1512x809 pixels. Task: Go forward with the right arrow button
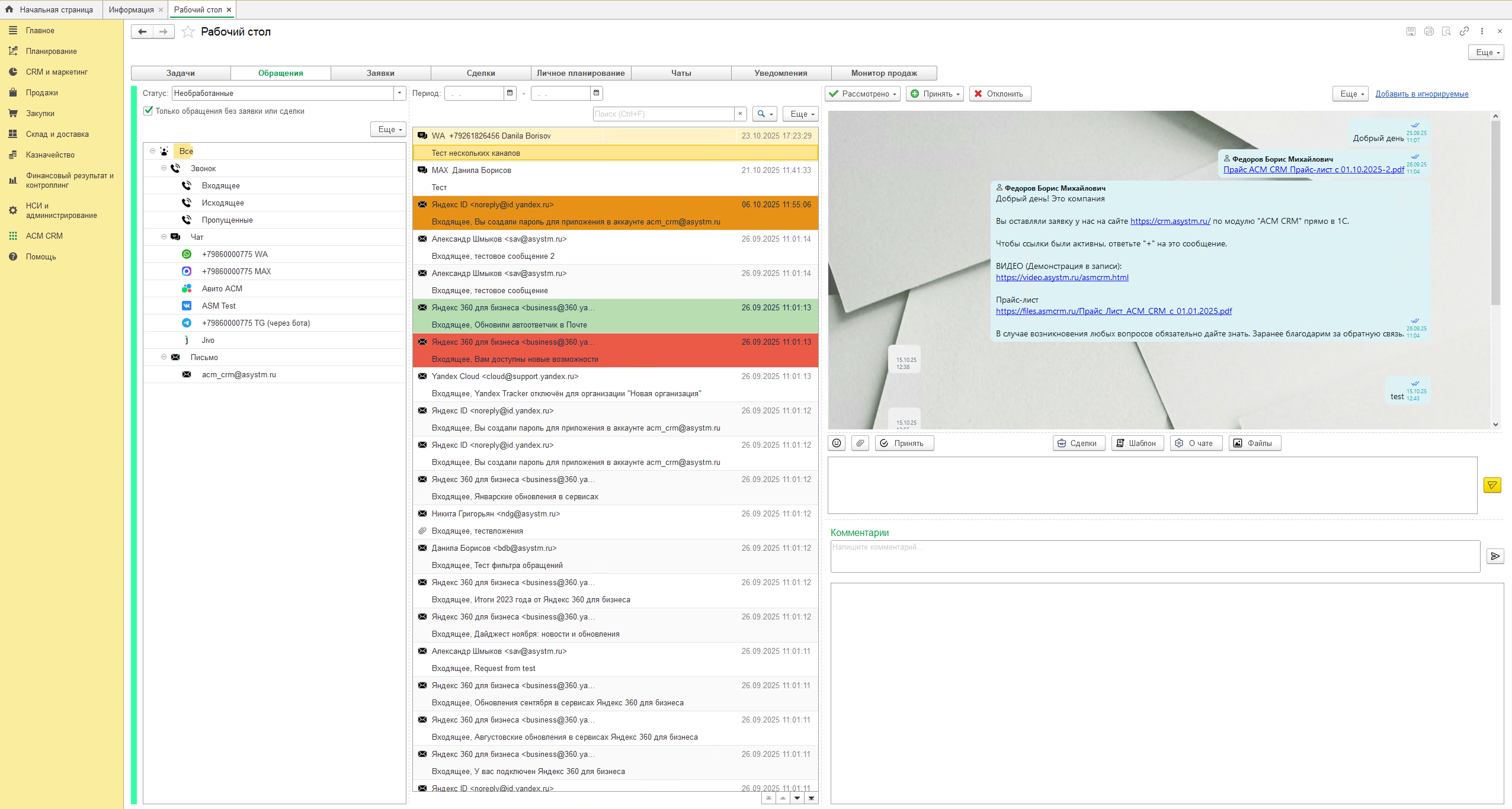164,32
